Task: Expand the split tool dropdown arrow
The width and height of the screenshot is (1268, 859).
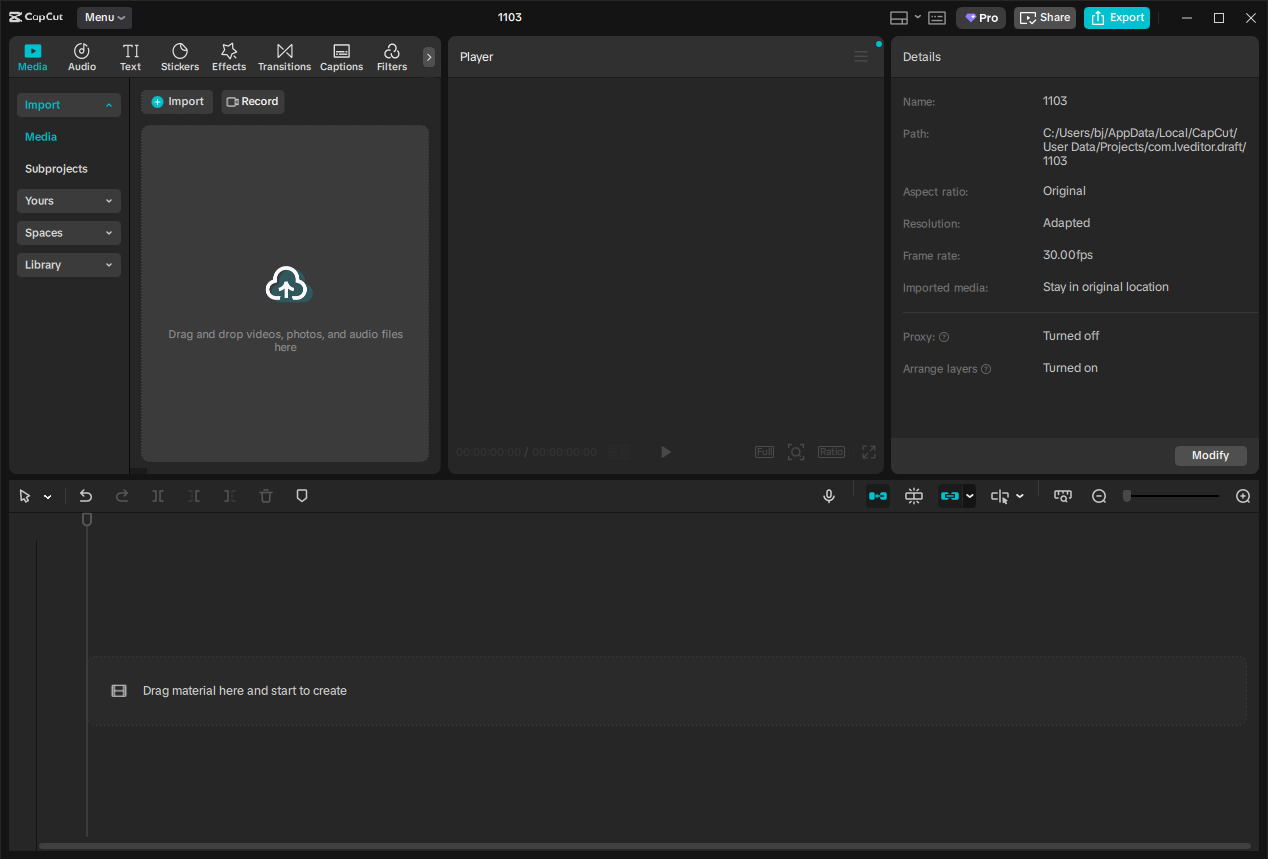Action: pos(1021,495)
